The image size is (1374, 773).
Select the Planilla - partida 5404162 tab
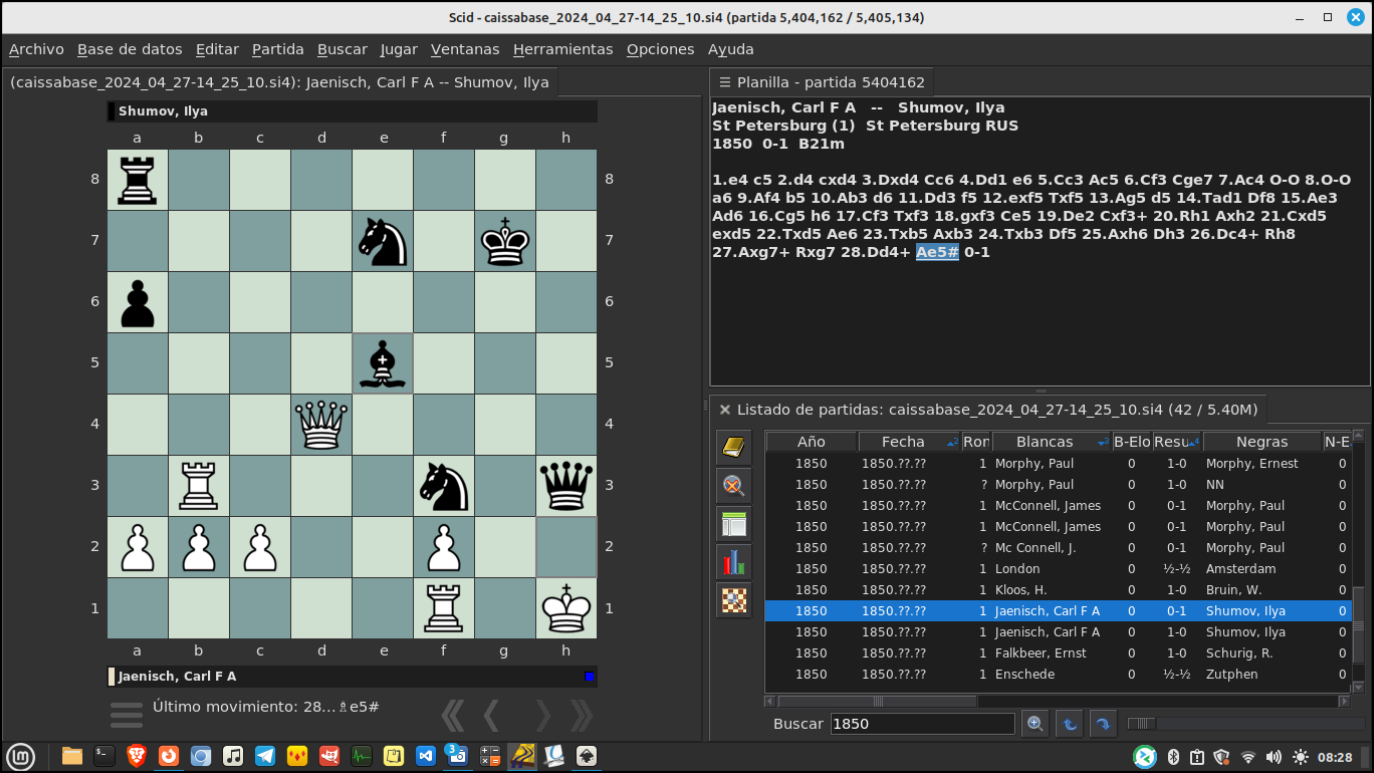tap(822, 82)
